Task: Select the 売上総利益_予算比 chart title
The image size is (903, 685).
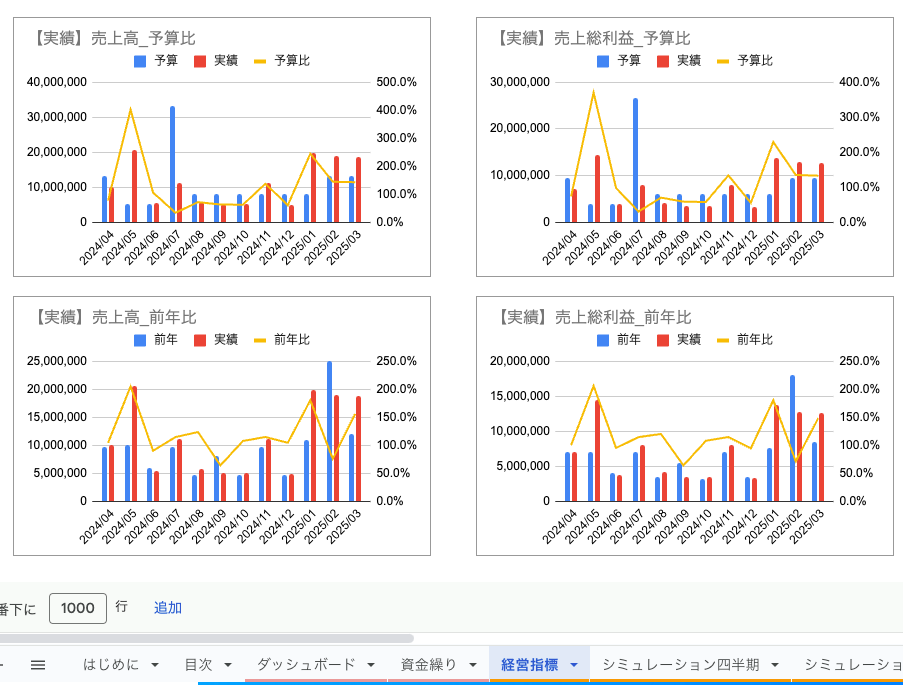Action: pyautogui.click(x=593, y=38)
